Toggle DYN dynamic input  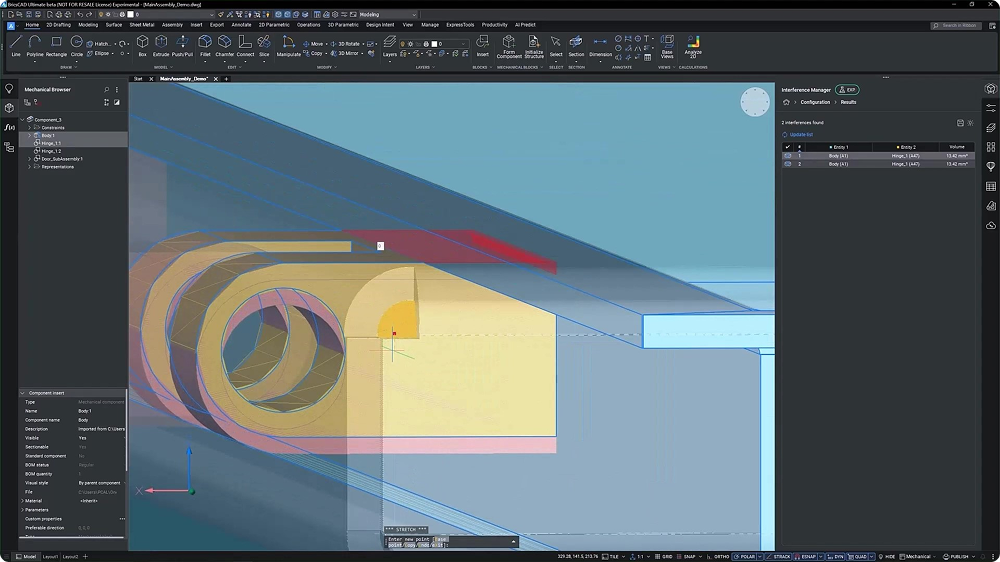tap(835, 556)
